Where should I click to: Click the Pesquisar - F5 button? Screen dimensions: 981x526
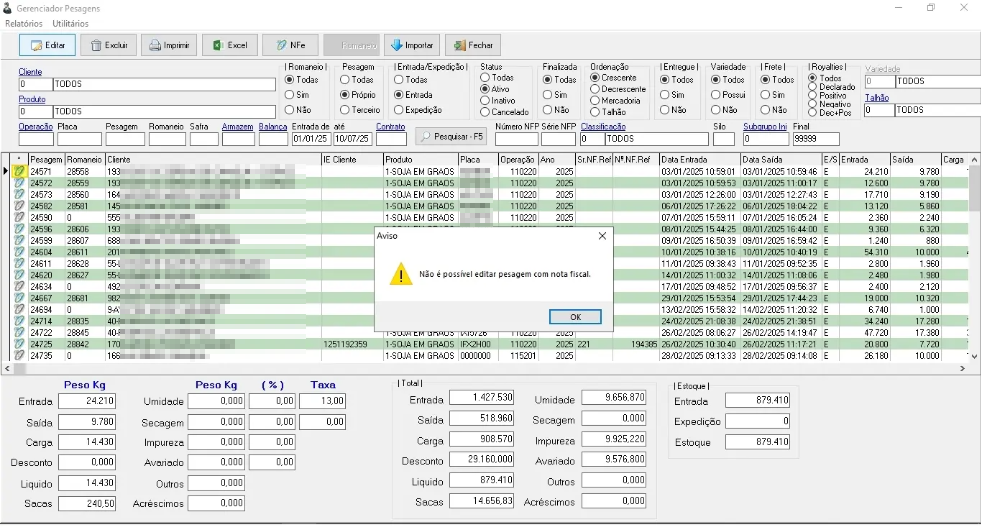(x=450, y=136)
